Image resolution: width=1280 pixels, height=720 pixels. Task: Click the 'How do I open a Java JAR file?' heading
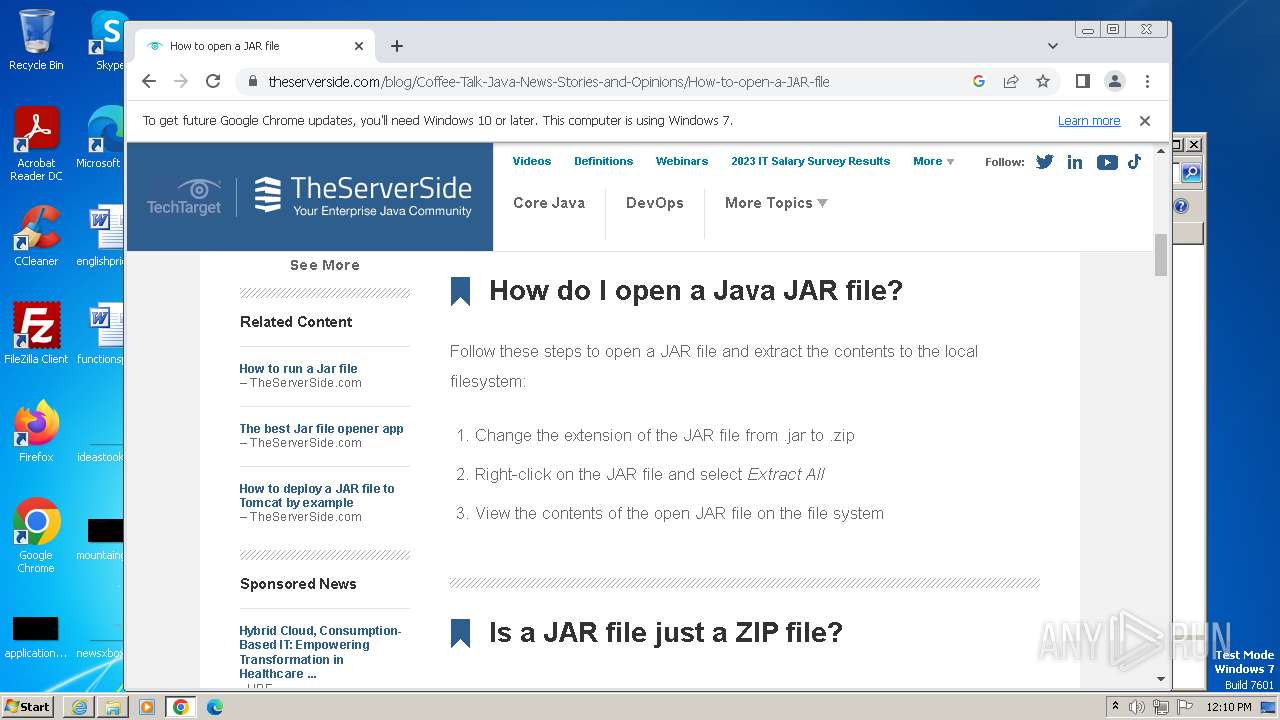coord(696,291)
